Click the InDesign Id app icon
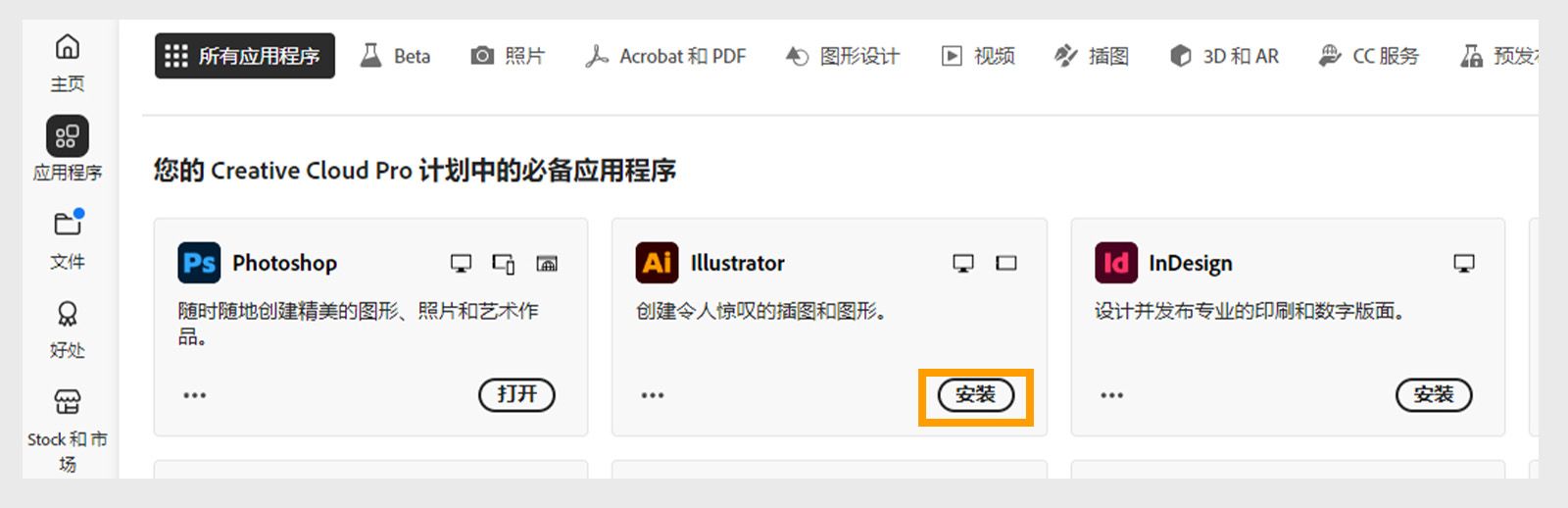Image resolution: width=1568 pixels, height=508 pixels. (x=1116, y=263)
